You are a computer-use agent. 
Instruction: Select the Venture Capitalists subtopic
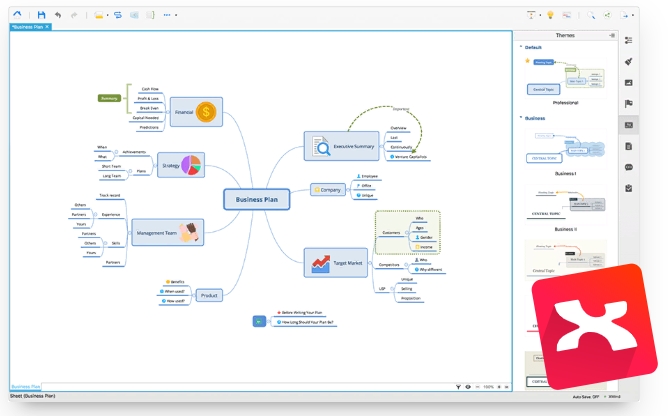pyautogui.click(x=409, y=157)
